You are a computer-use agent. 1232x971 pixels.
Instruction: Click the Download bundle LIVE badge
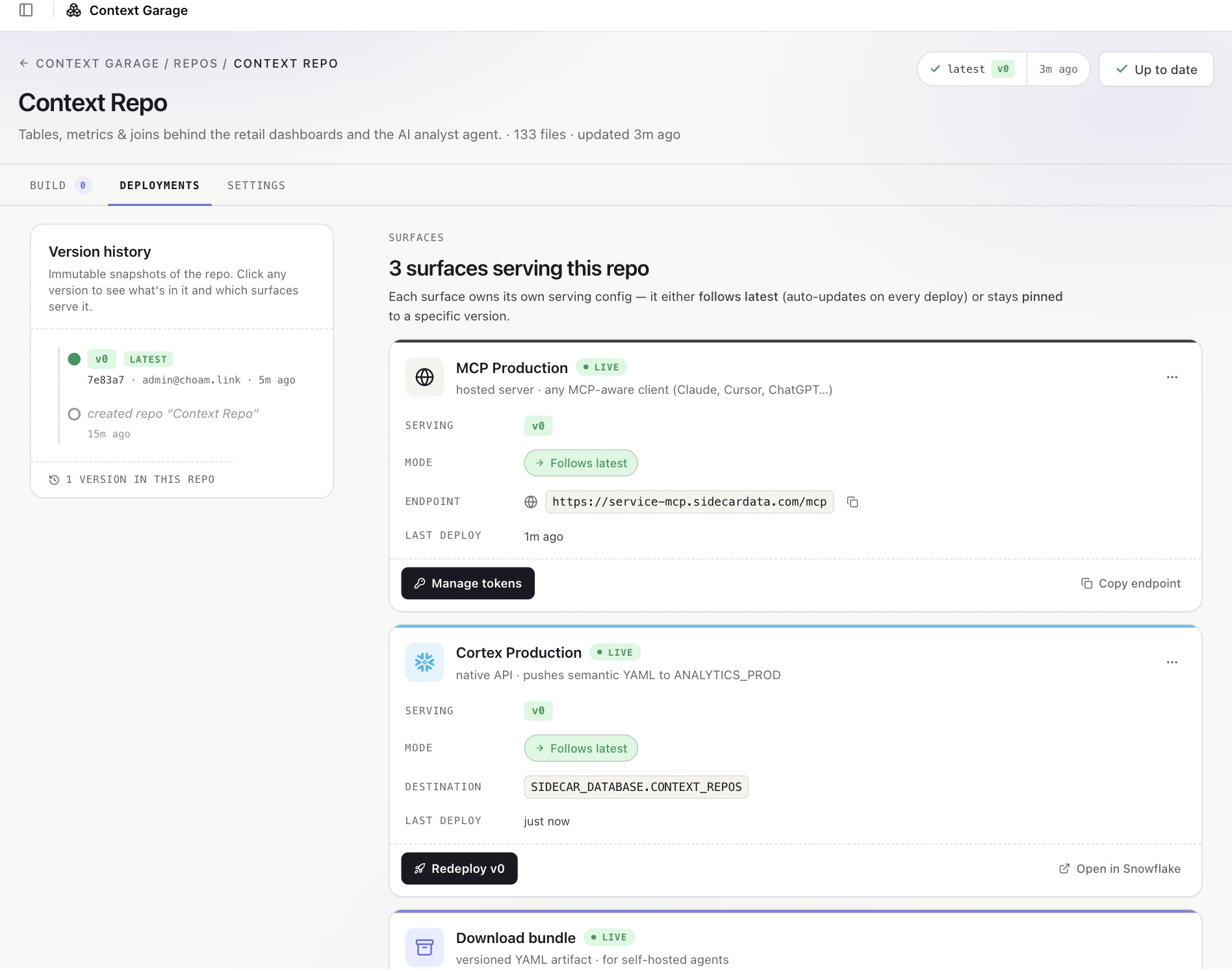point(609,937)
